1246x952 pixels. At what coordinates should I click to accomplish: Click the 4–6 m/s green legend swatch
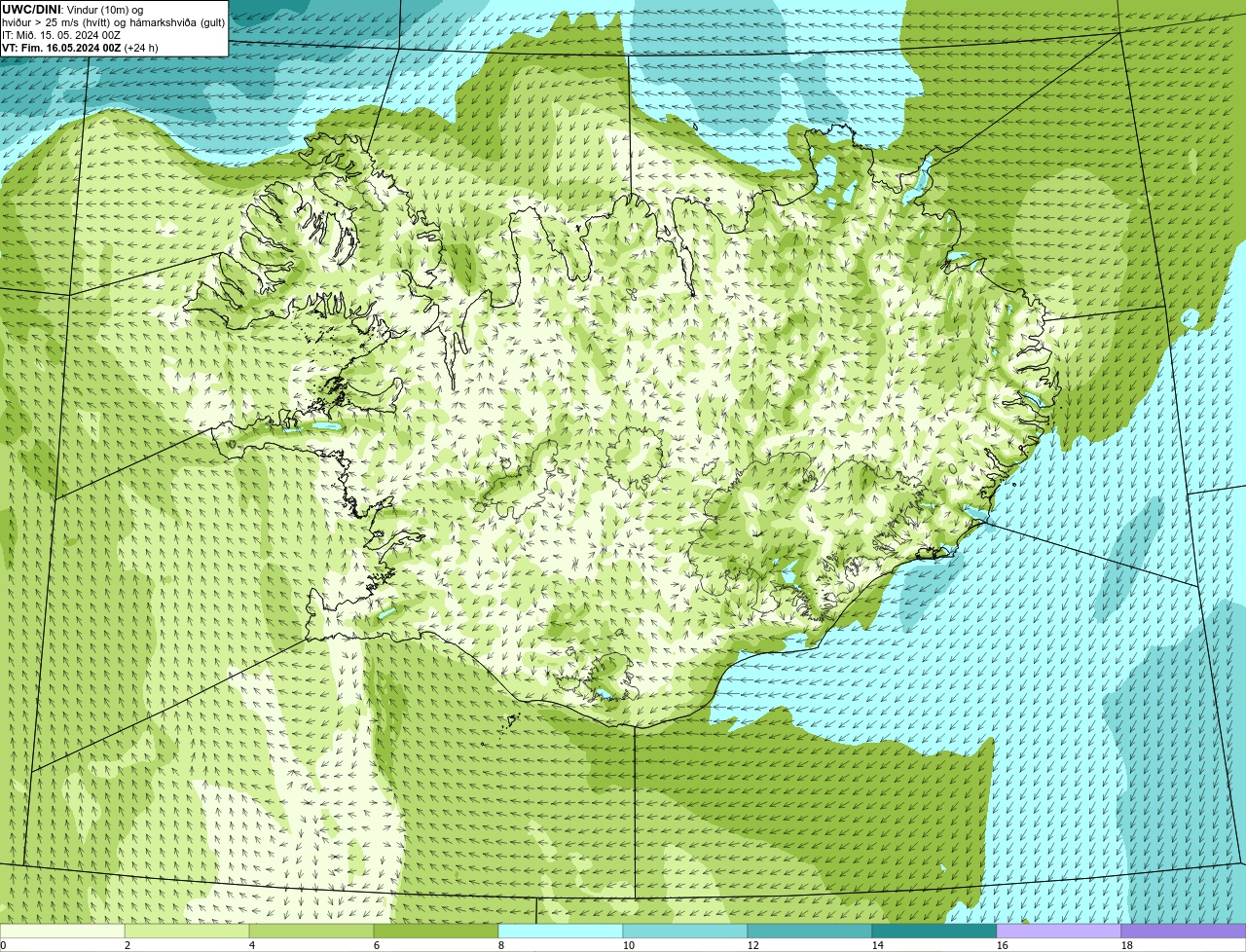311,931
